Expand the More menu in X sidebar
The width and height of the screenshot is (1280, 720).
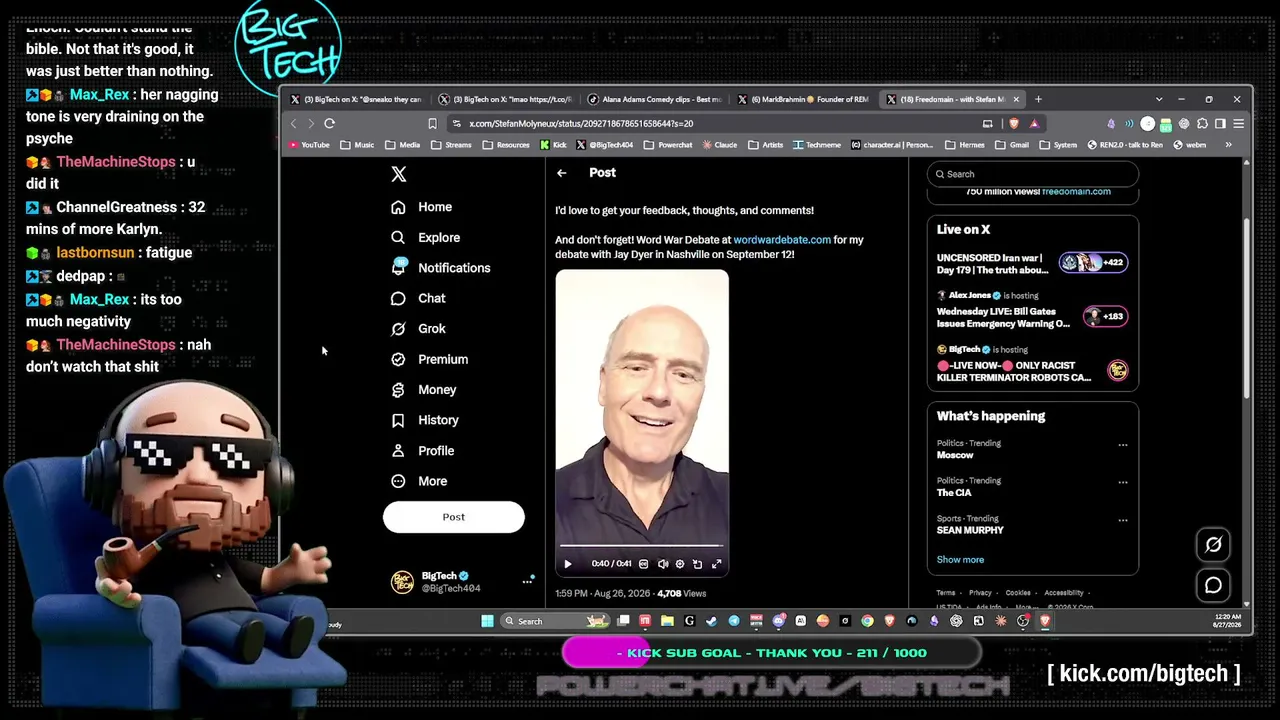420,481
